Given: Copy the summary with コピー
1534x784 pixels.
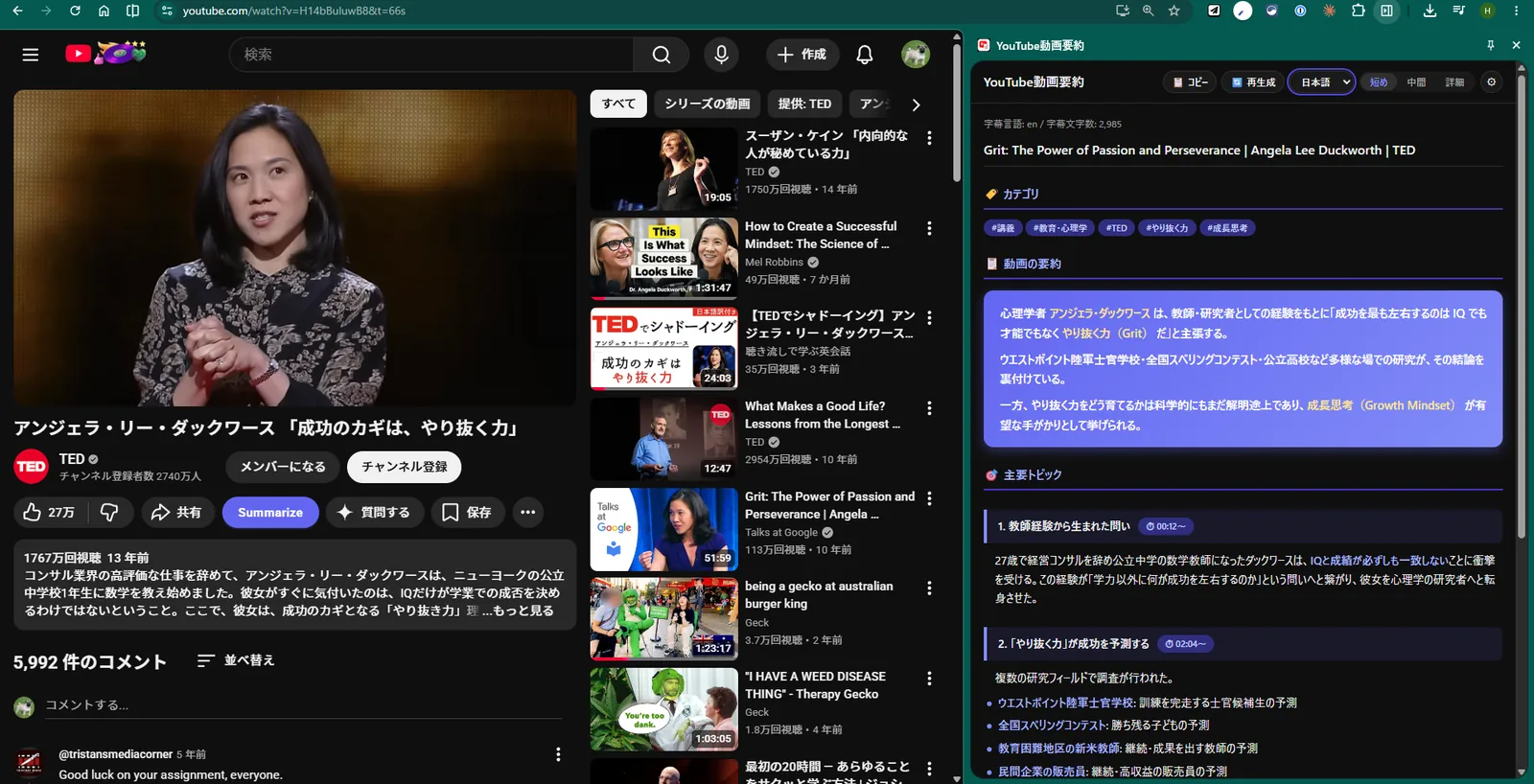Looking at the screenshot, I should [x=1190, y=82].
